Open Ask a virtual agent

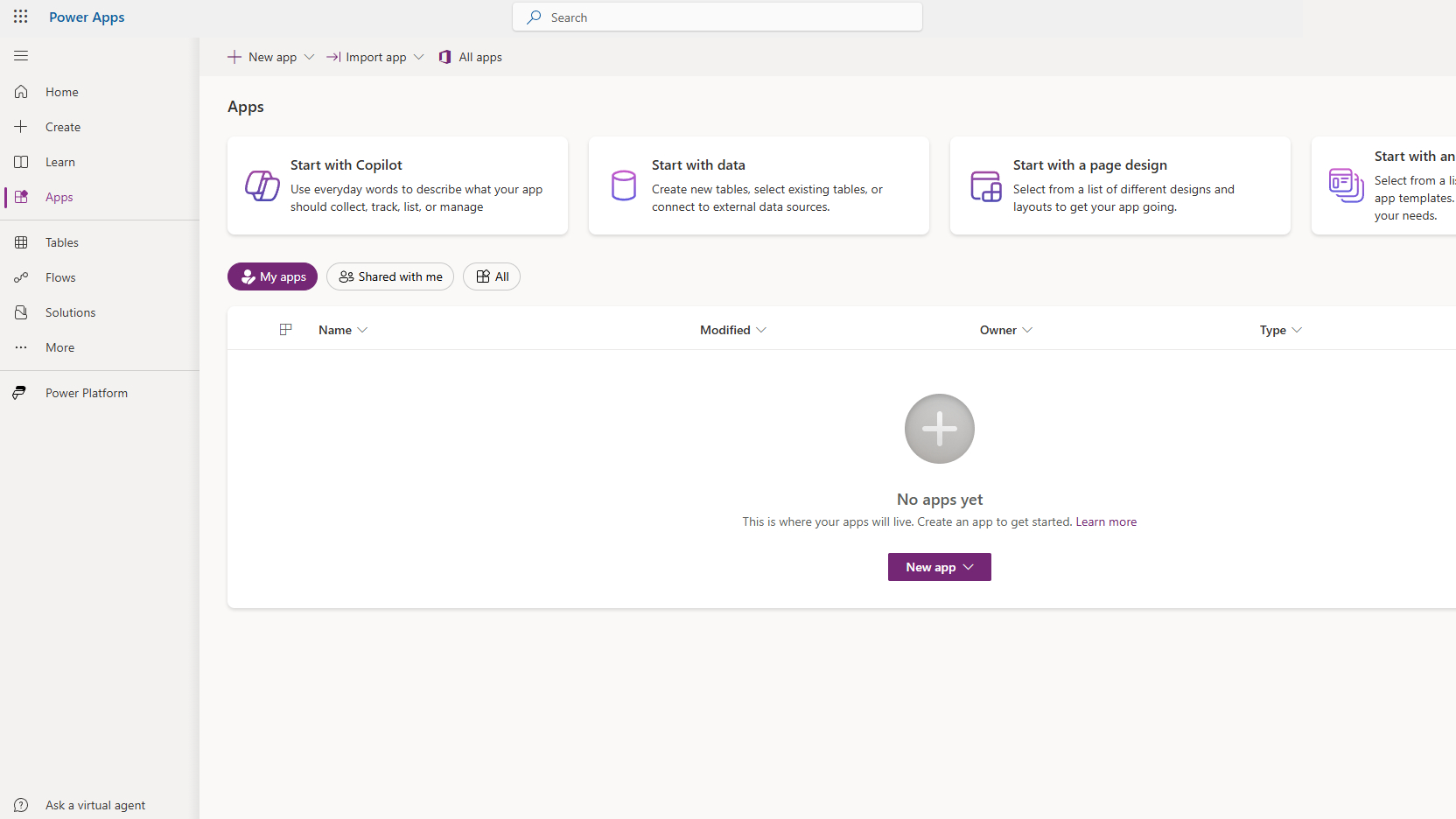(100, 805)
